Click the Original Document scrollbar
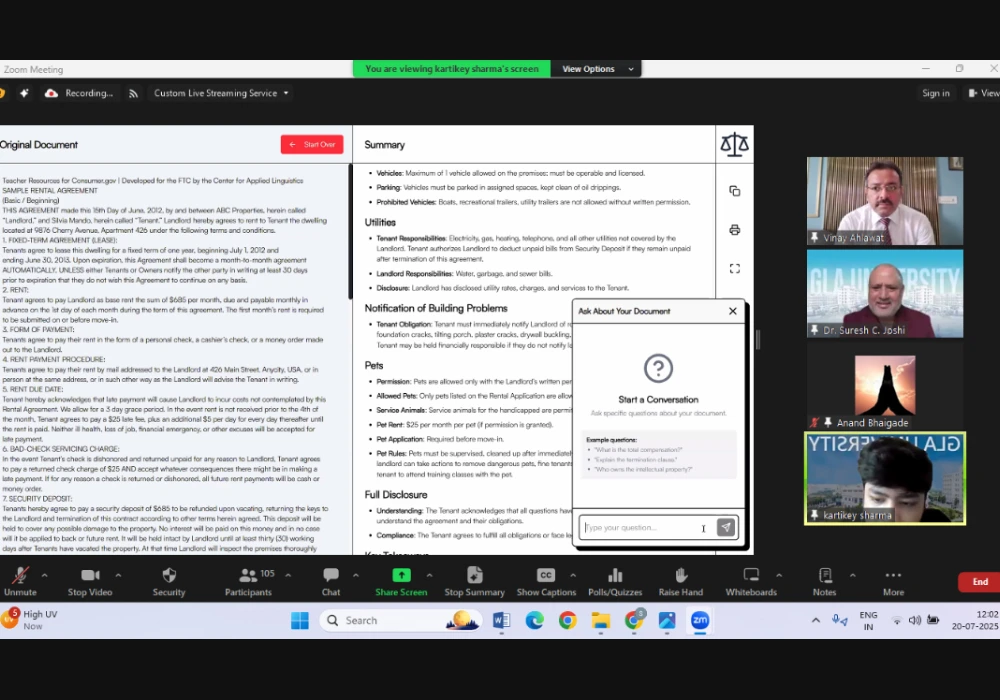1000x700 pixels. (349, 232)
